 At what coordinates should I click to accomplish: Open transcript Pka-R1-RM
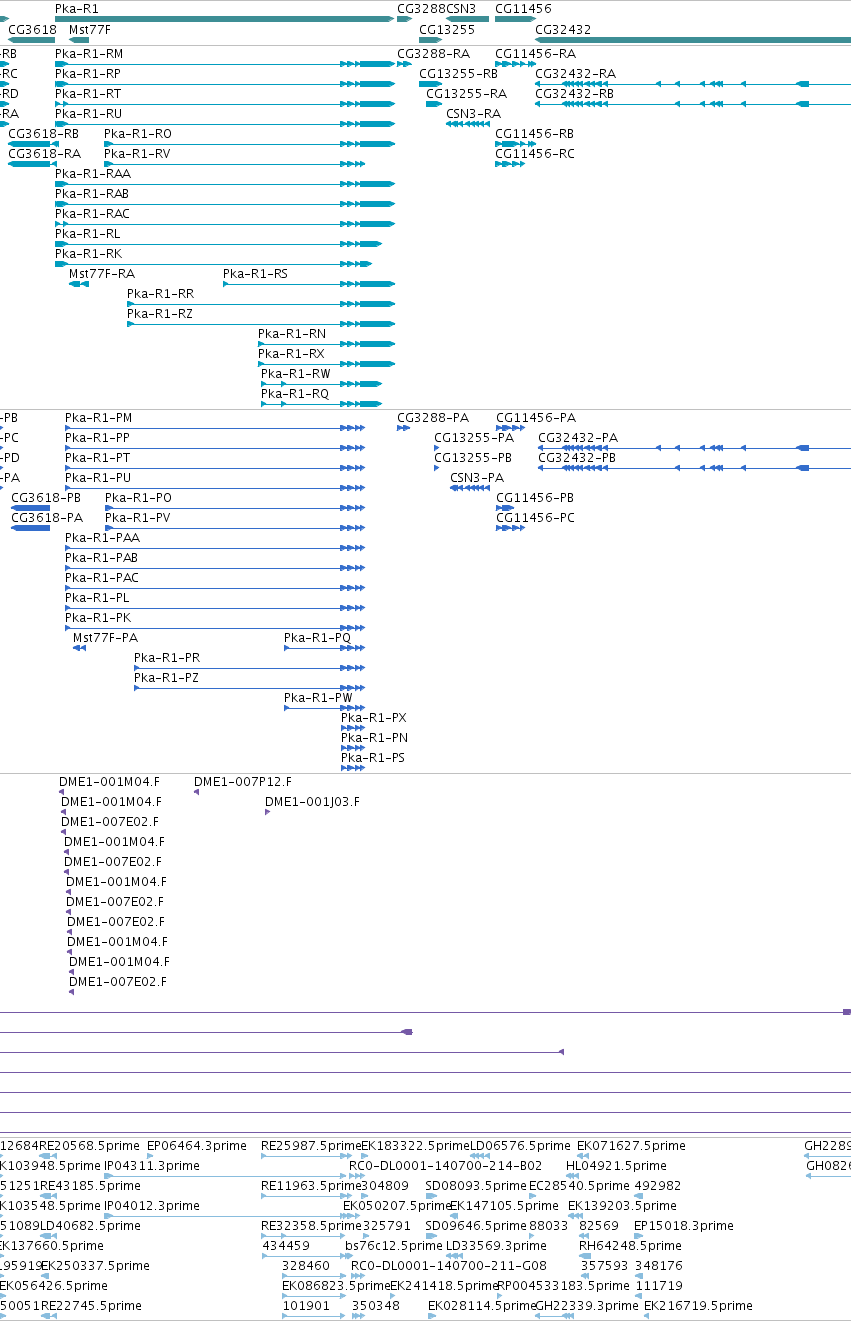pyautogui.click(x=89, y=54)
